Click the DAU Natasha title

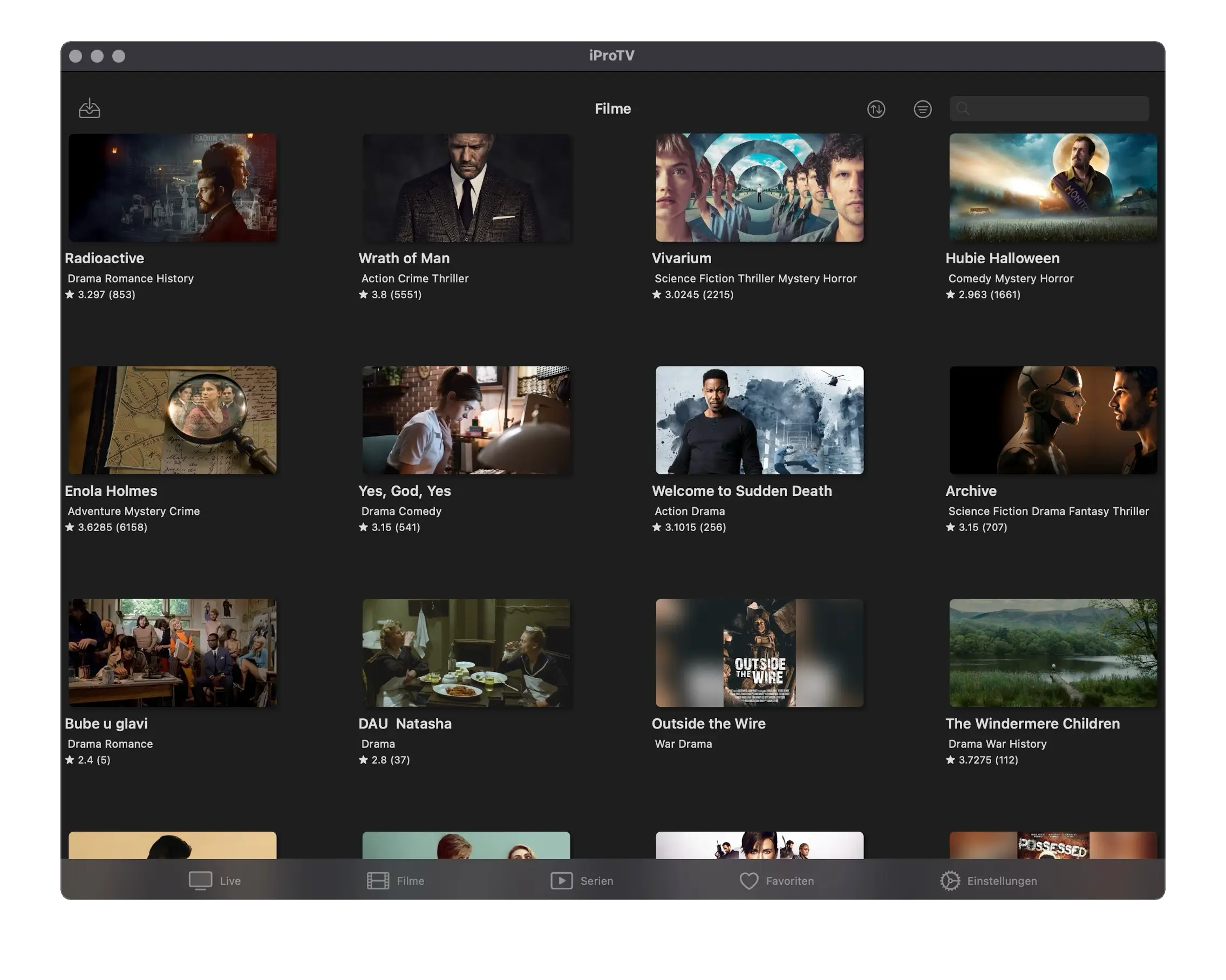click(x=405, y=724)
